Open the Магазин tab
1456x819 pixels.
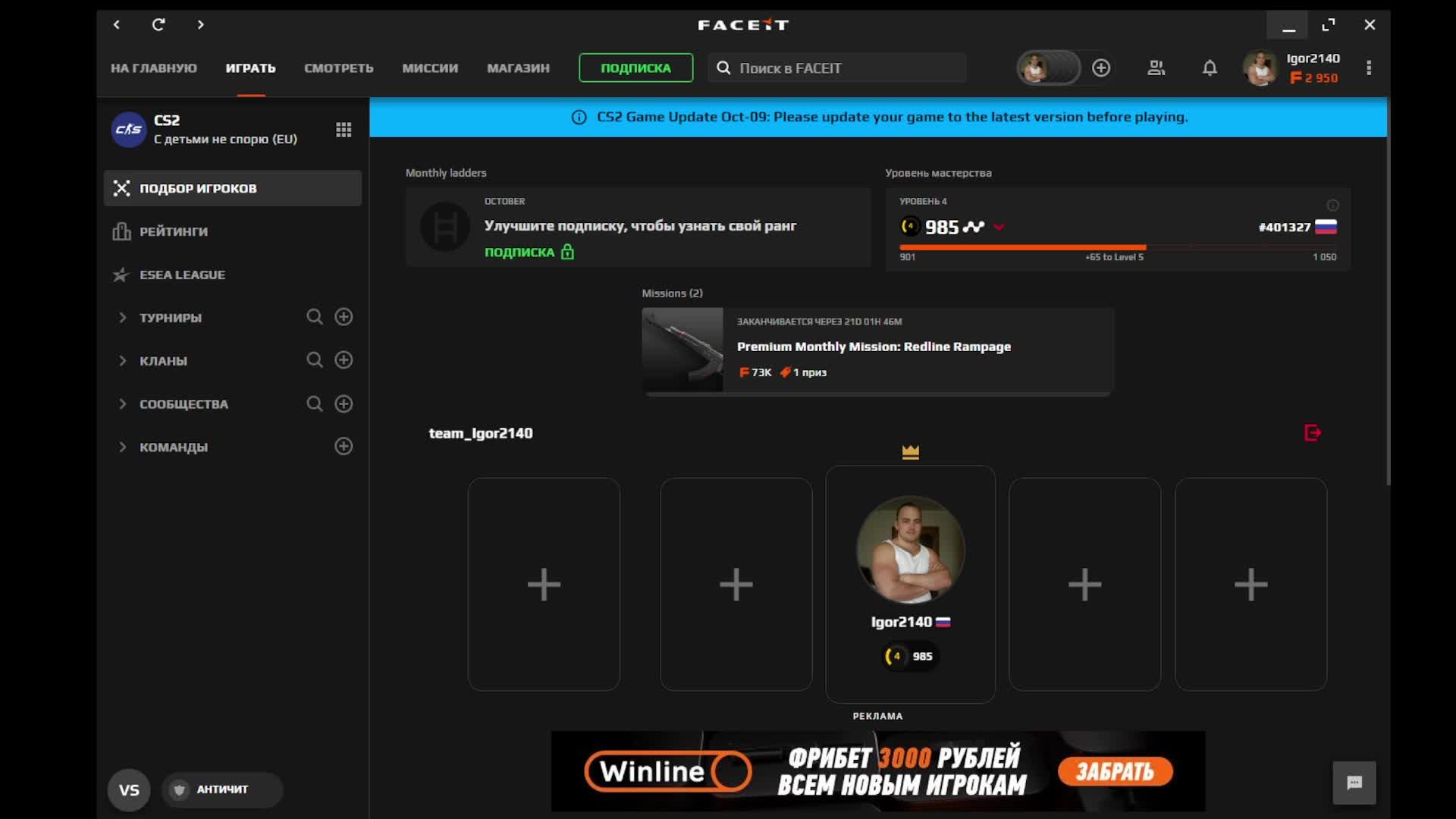tap(518, 68)
